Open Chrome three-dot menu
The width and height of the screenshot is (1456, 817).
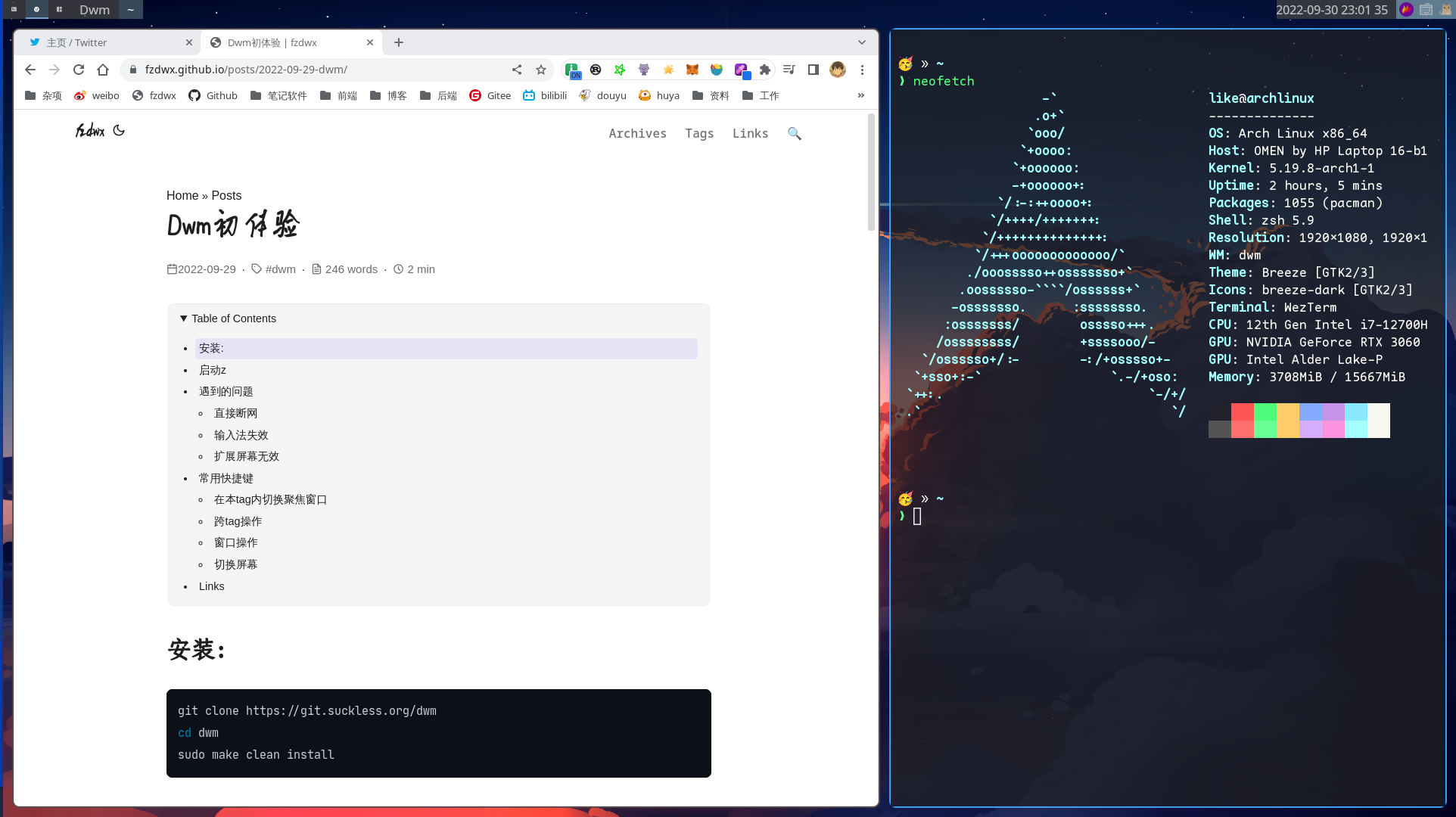(862, 70)
